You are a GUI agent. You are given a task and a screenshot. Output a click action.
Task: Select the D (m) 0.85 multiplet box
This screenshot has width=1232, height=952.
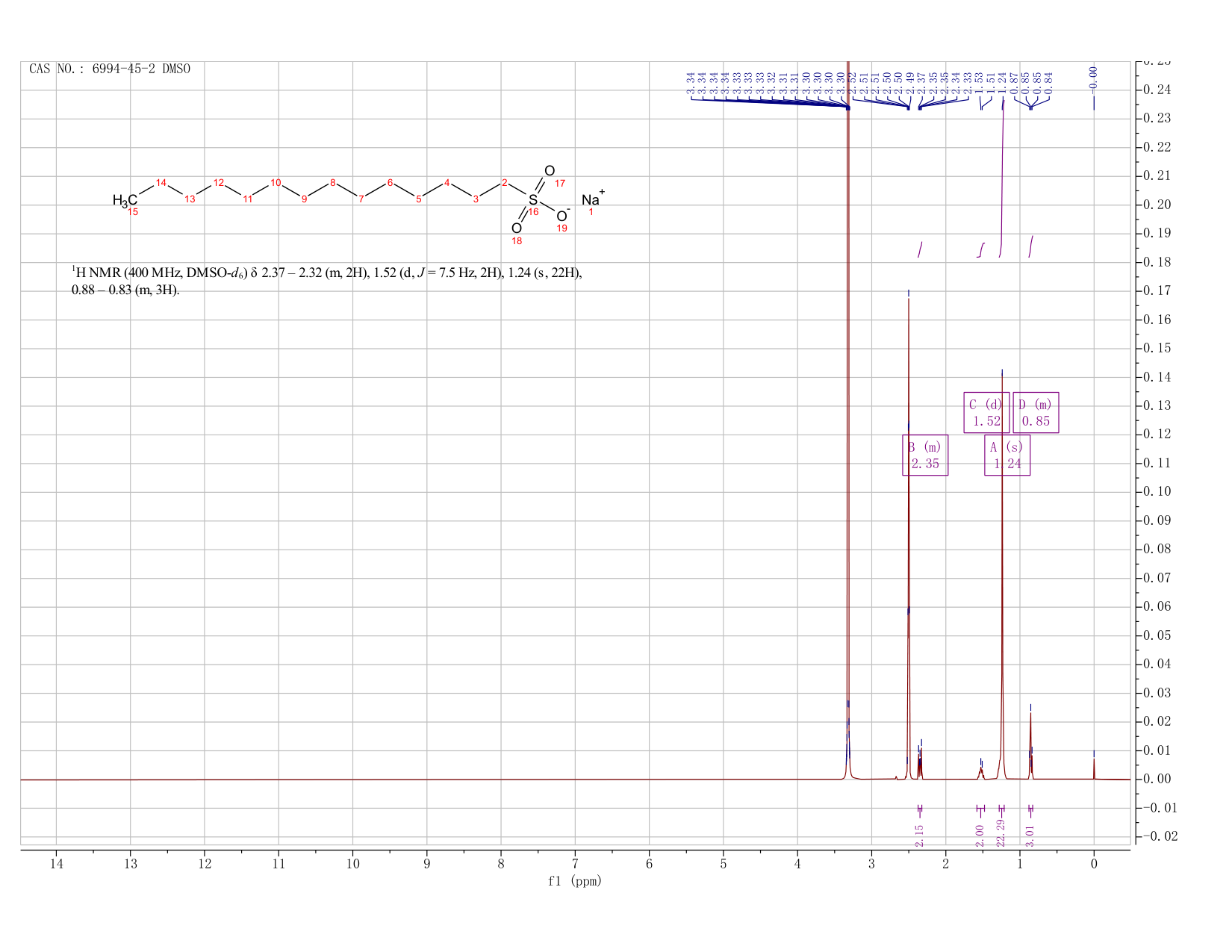coord(1036,412)
